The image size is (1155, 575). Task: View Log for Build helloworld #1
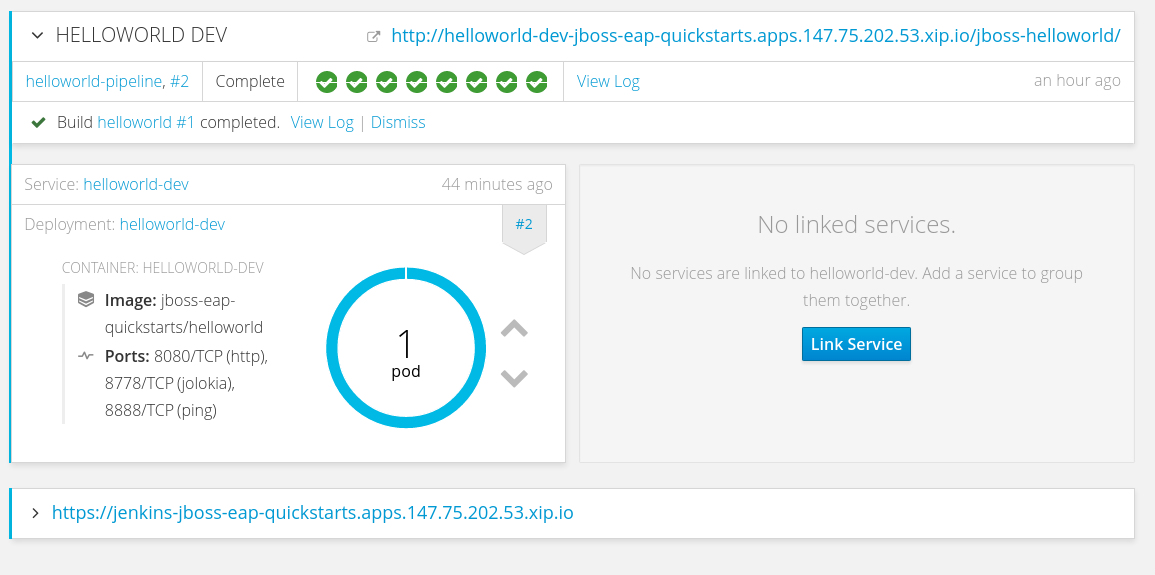[322, 122]
